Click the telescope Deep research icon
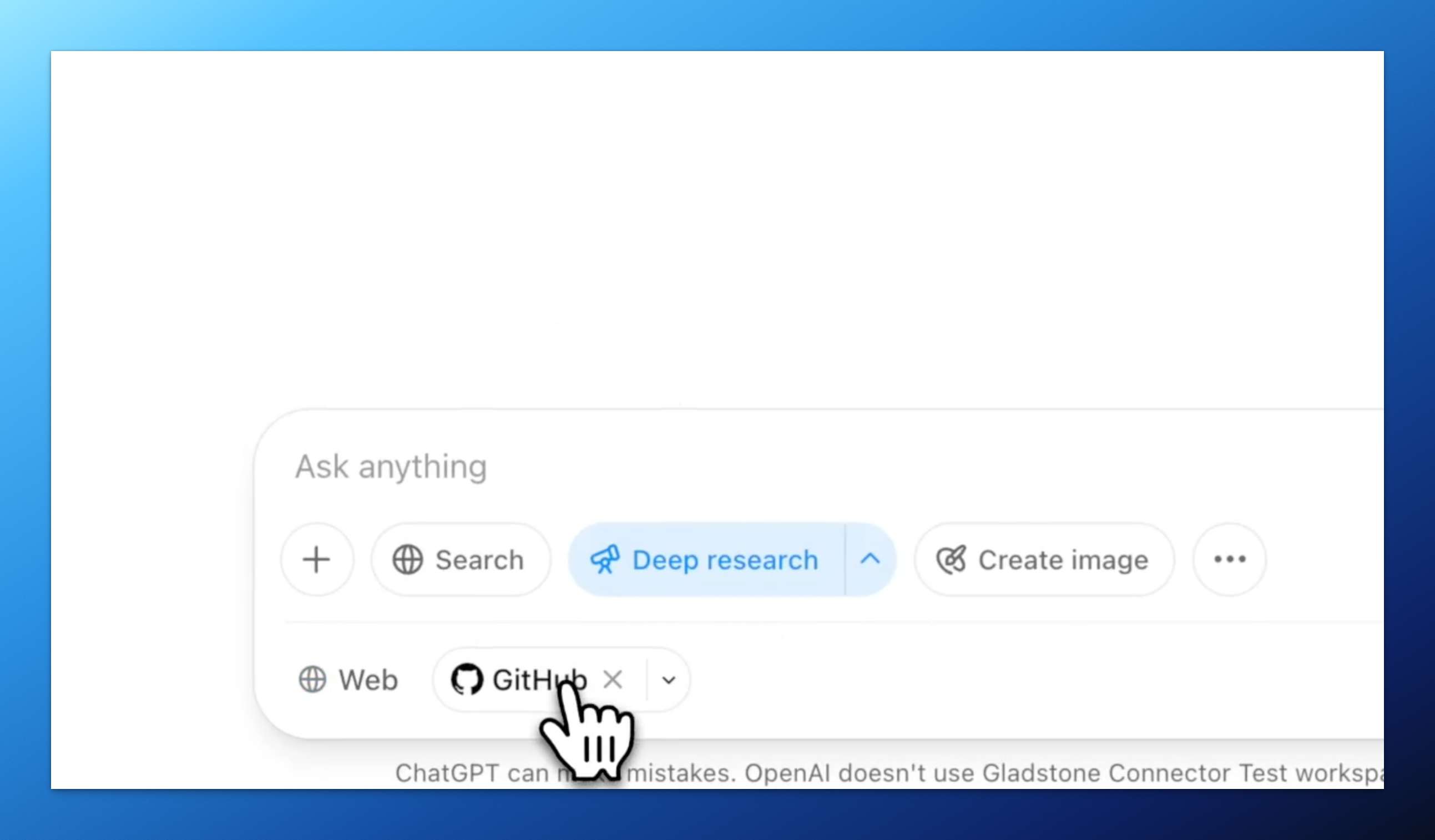Viewport: 1435px width, 840px height. 605,559
